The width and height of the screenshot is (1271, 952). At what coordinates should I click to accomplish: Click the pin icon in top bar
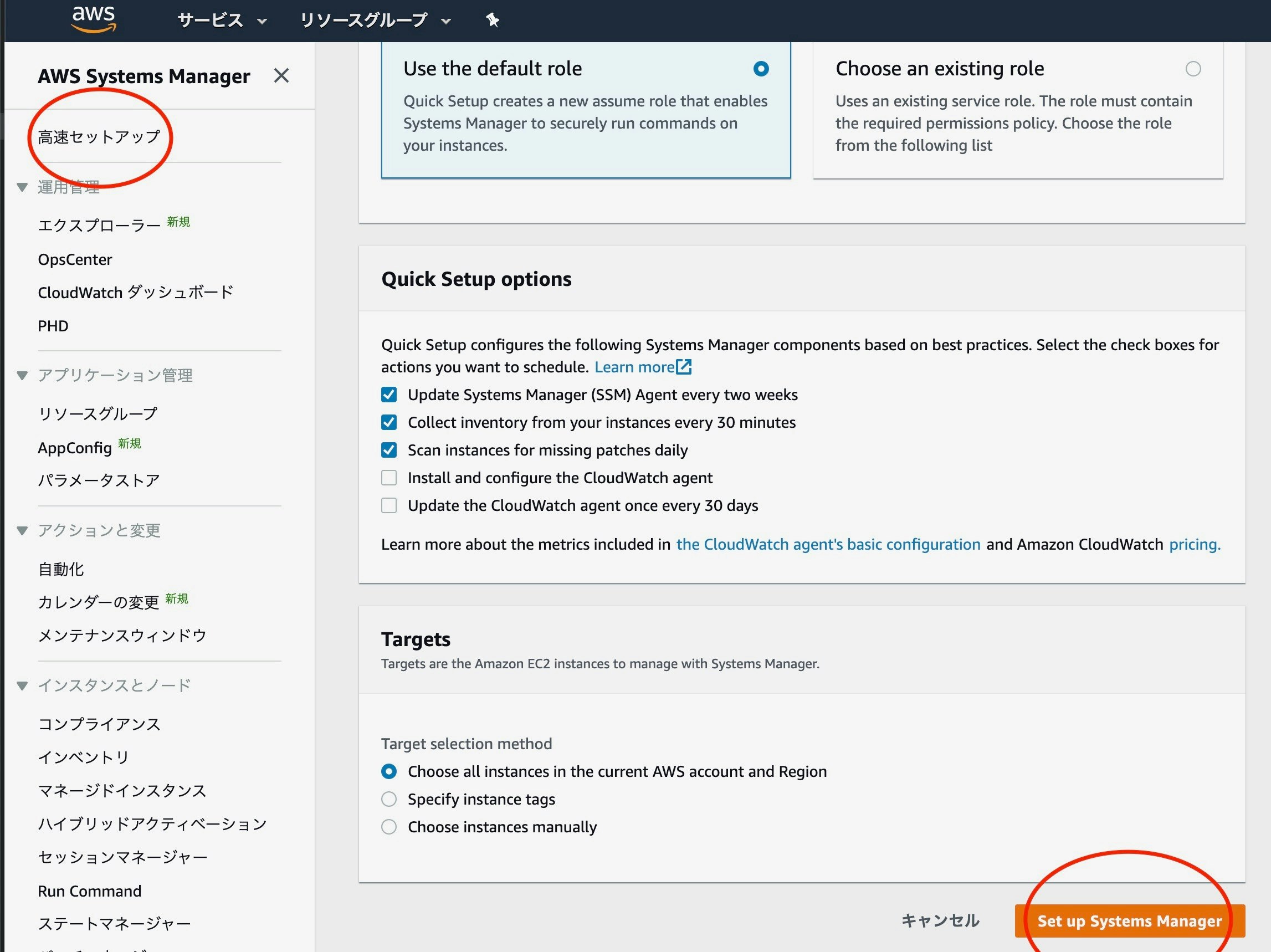493,21
